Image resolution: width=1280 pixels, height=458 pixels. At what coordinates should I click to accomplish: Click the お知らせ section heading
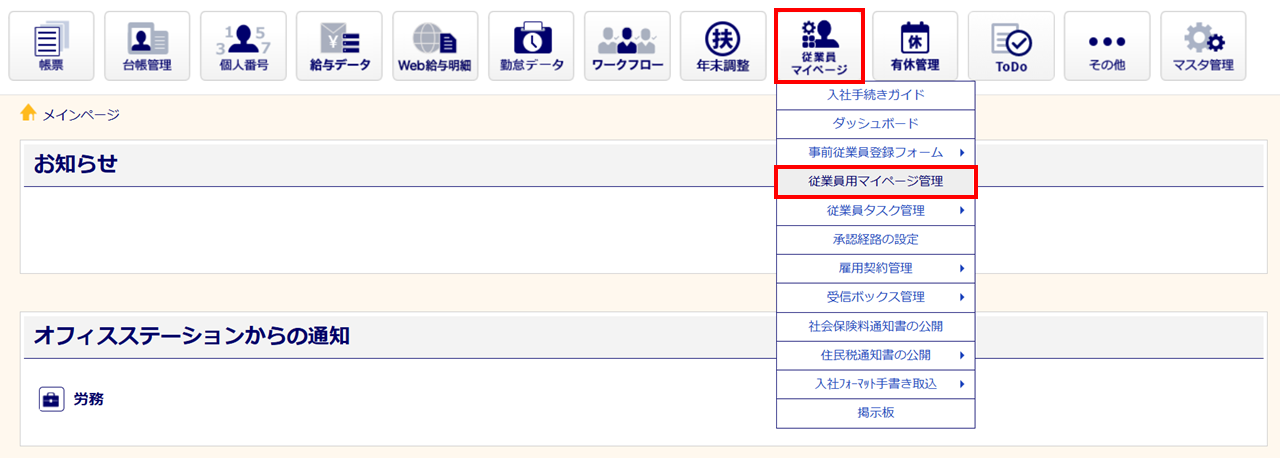point(76,164)
